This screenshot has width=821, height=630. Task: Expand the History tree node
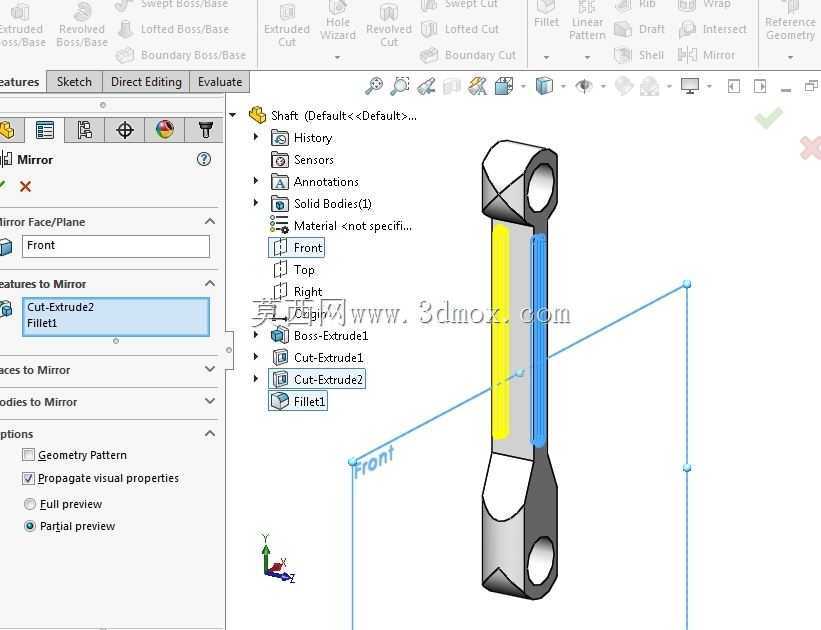256,137
